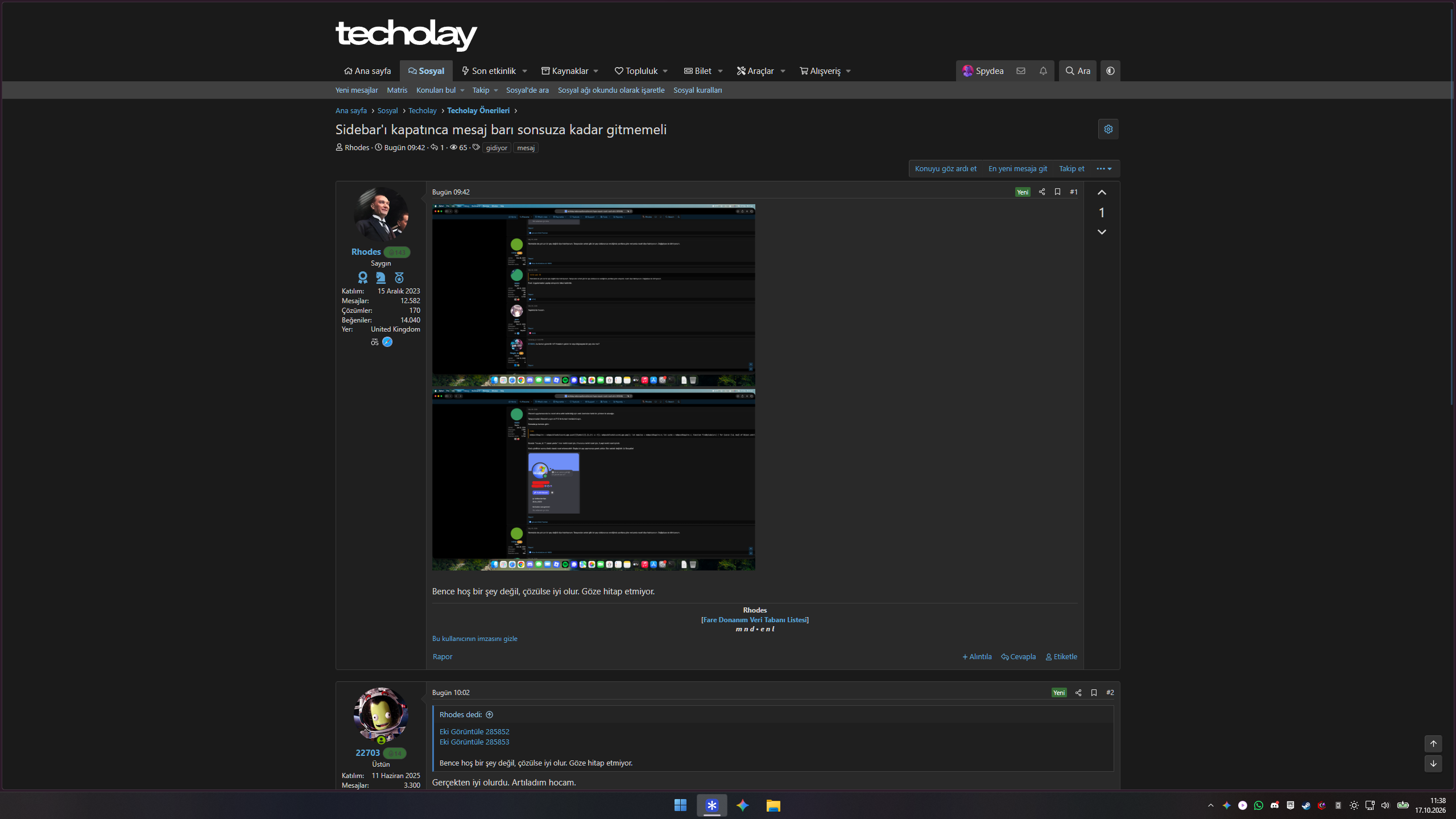Open Steam from the system tray

click(x=1306, y=805)
